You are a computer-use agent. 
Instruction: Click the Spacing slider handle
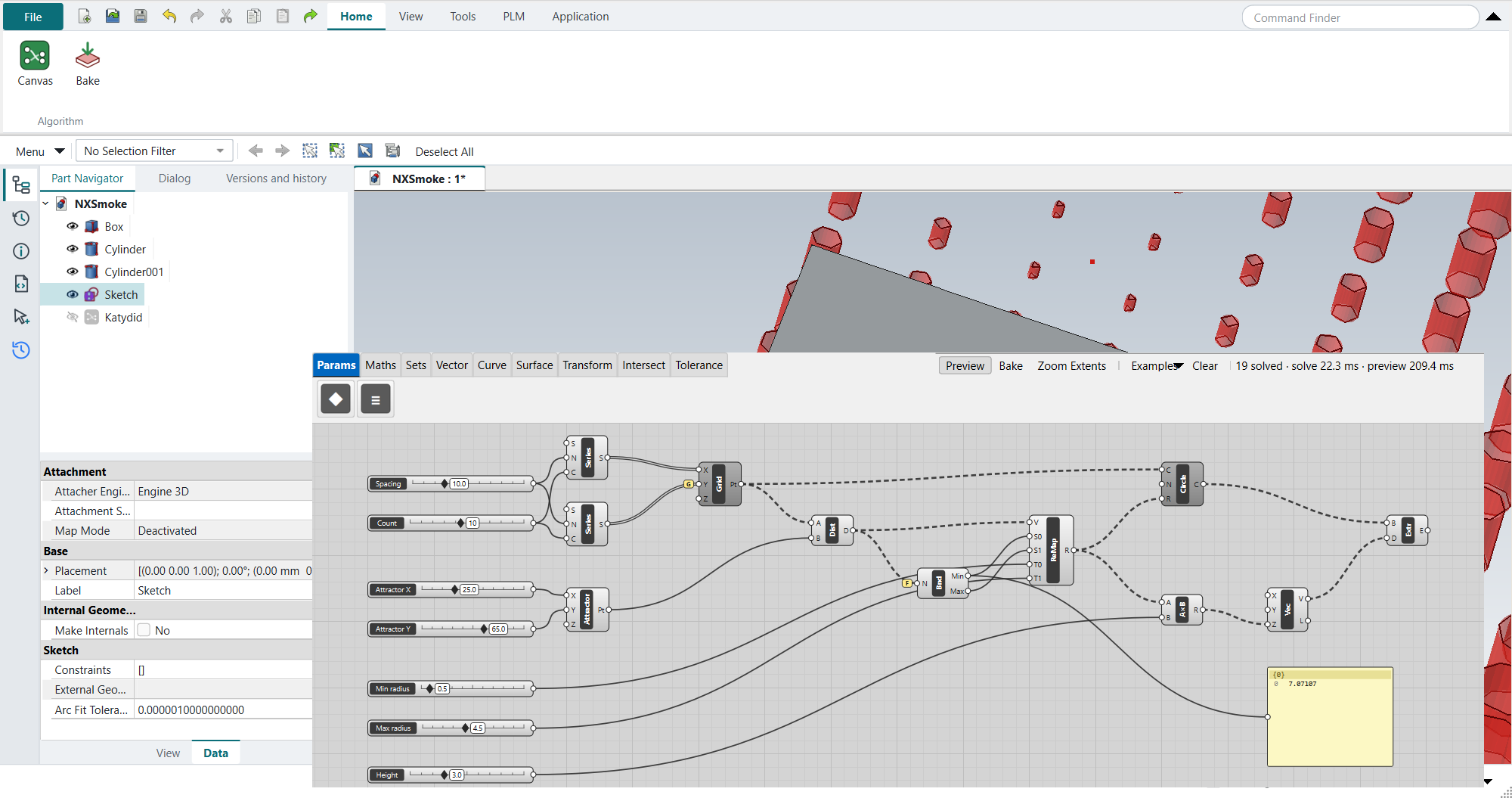click(x=445, y=483)
